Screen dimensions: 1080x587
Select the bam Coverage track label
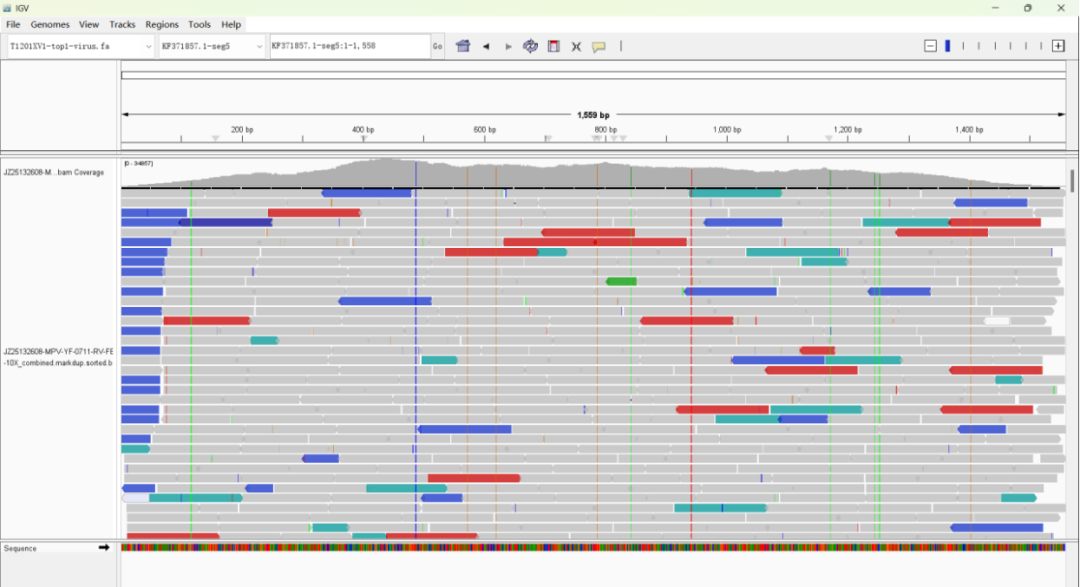[x=54, y=172]
